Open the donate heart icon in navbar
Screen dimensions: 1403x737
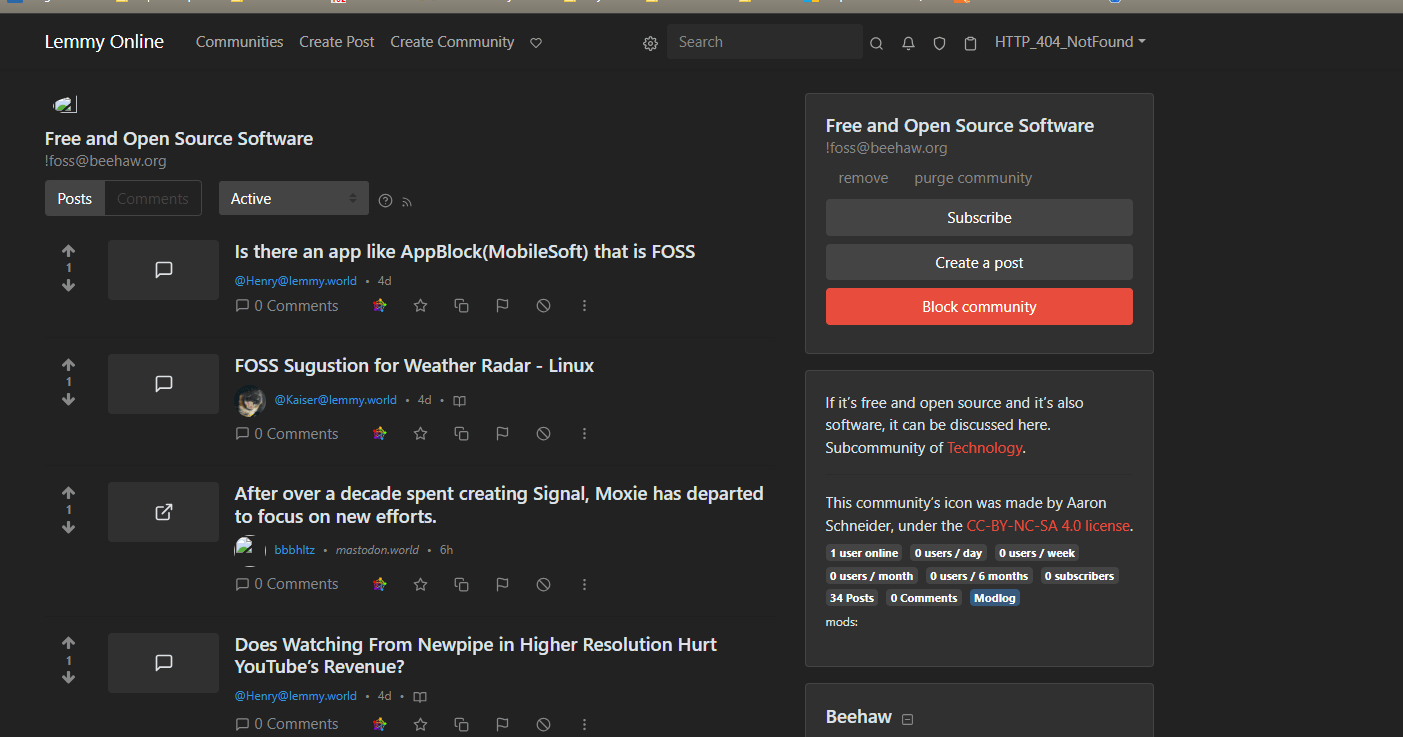coord(536,43)
